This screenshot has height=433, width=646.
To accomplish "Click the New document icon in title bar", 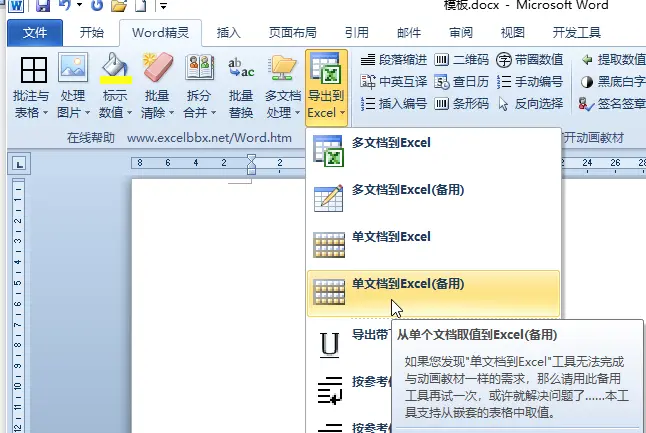I will (x=140, y=5).
